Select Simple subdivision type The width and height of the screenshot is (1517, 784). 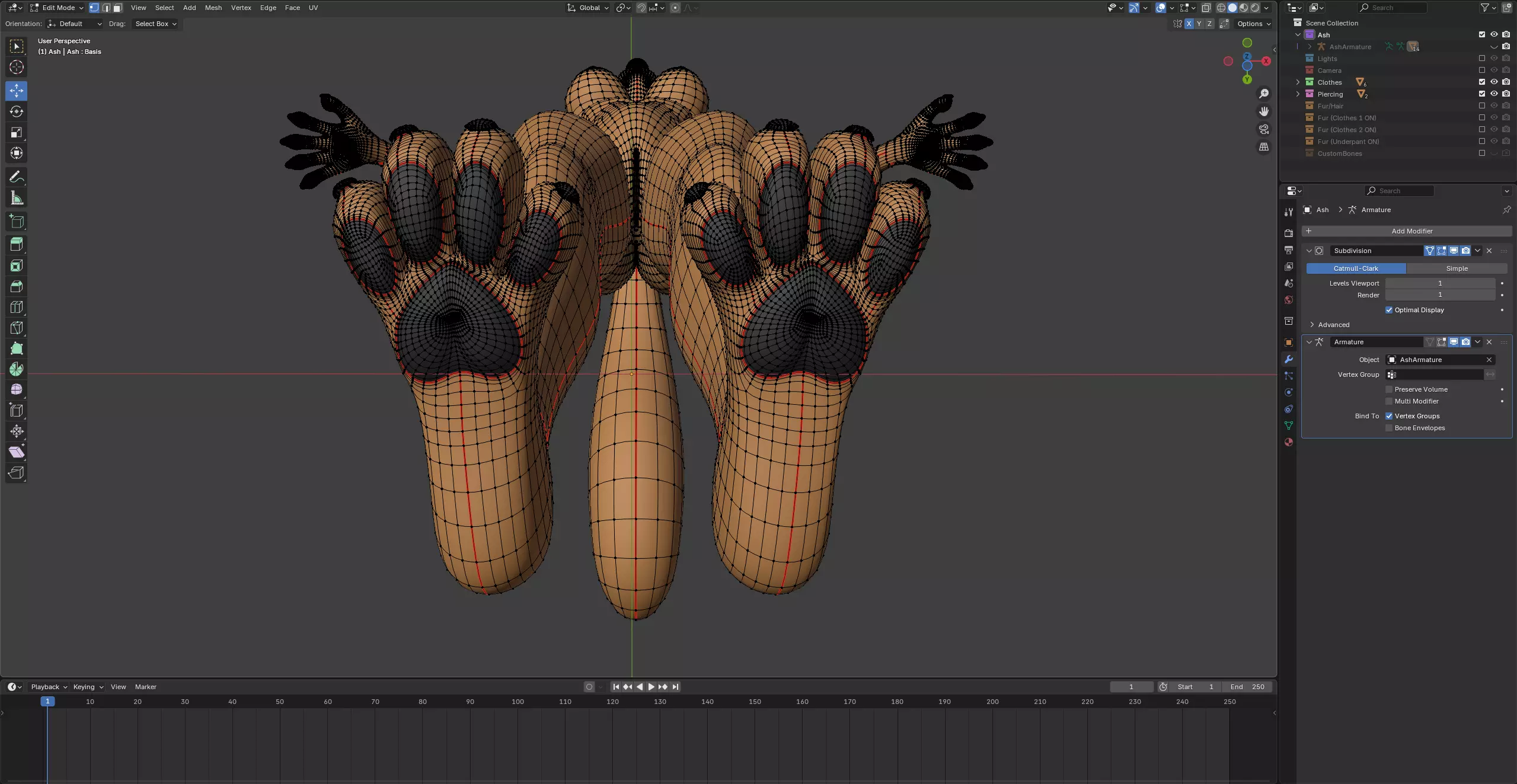tap(1457, 268)
